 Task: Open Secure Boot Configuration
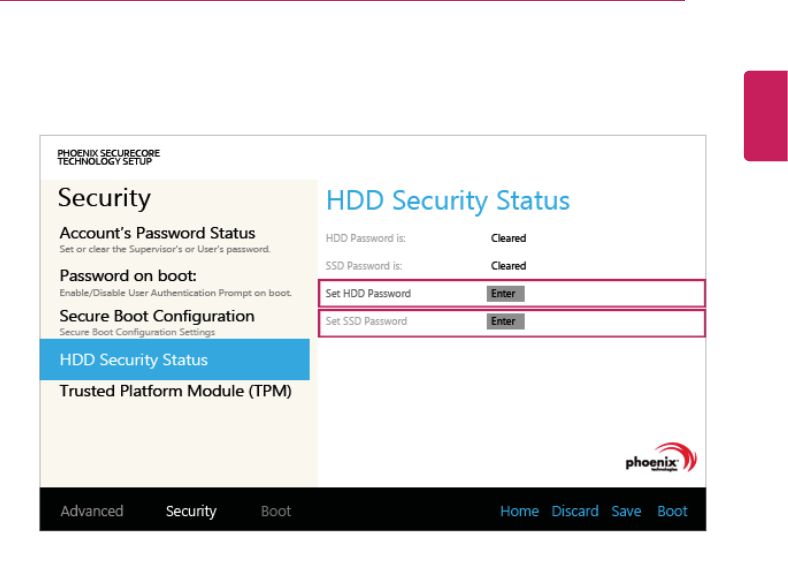pos(157,316)
